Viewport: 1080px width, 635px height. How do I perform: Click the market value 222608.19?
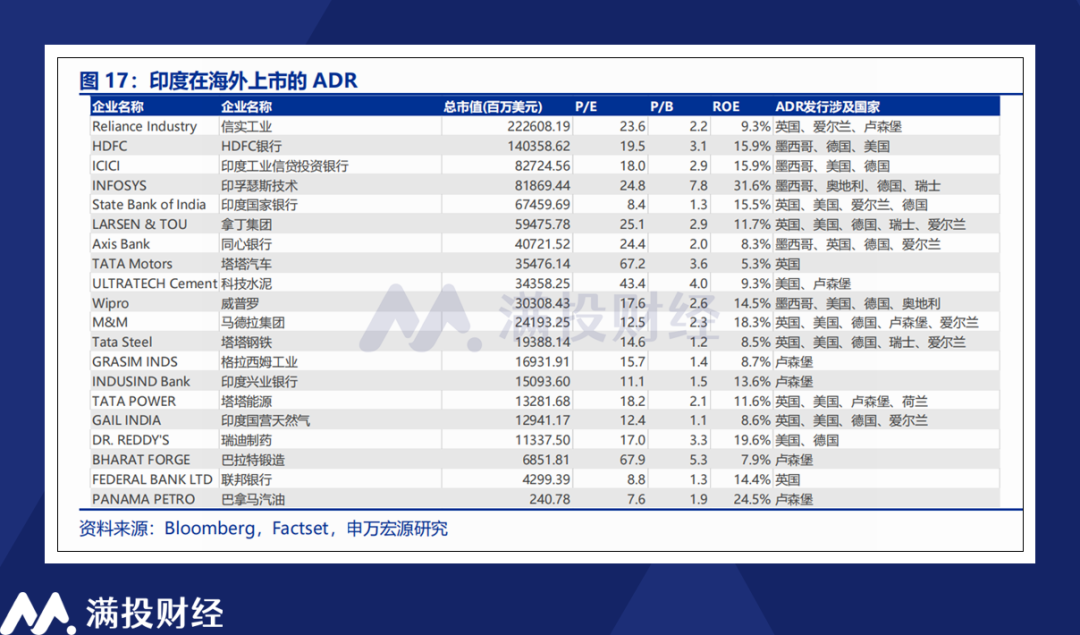pos(539,127)
